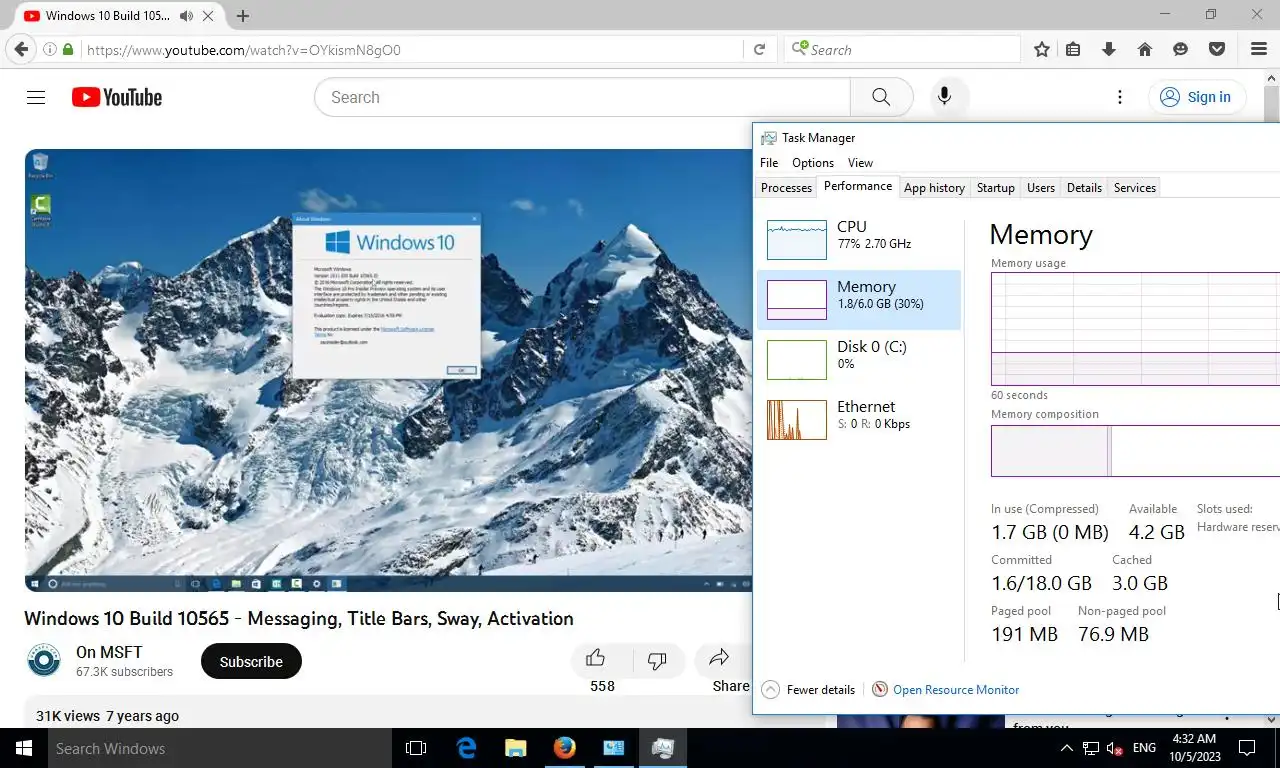Mute the YouTube tab audio icon
This screenshot has width=1280, height=768.
point(186,16)
